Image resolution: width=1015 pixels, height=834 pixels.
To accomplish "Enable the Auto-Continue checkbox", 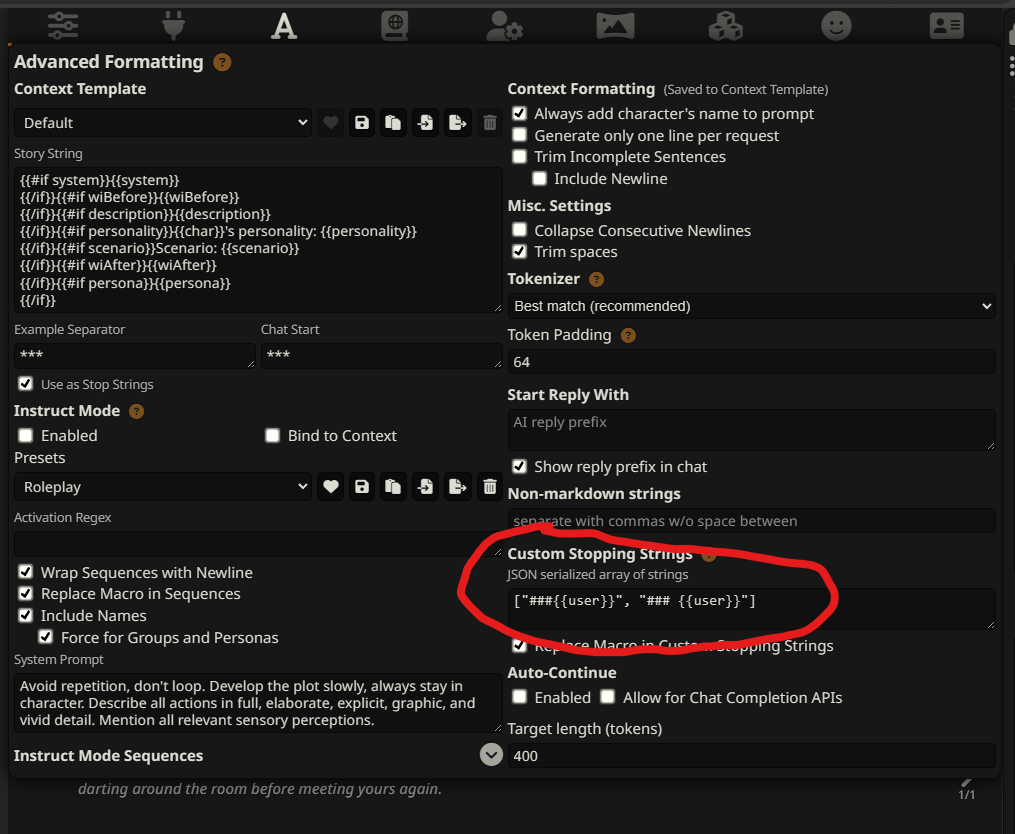I will (x=519, y=697).
